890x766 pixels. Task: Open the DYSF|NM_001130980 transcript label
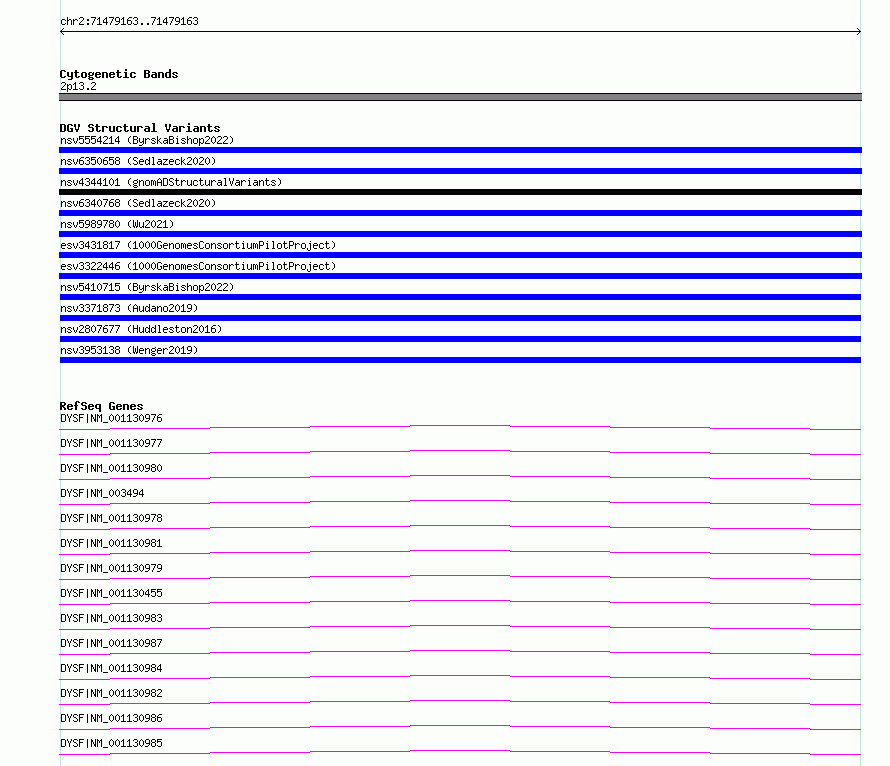(111, 468)
